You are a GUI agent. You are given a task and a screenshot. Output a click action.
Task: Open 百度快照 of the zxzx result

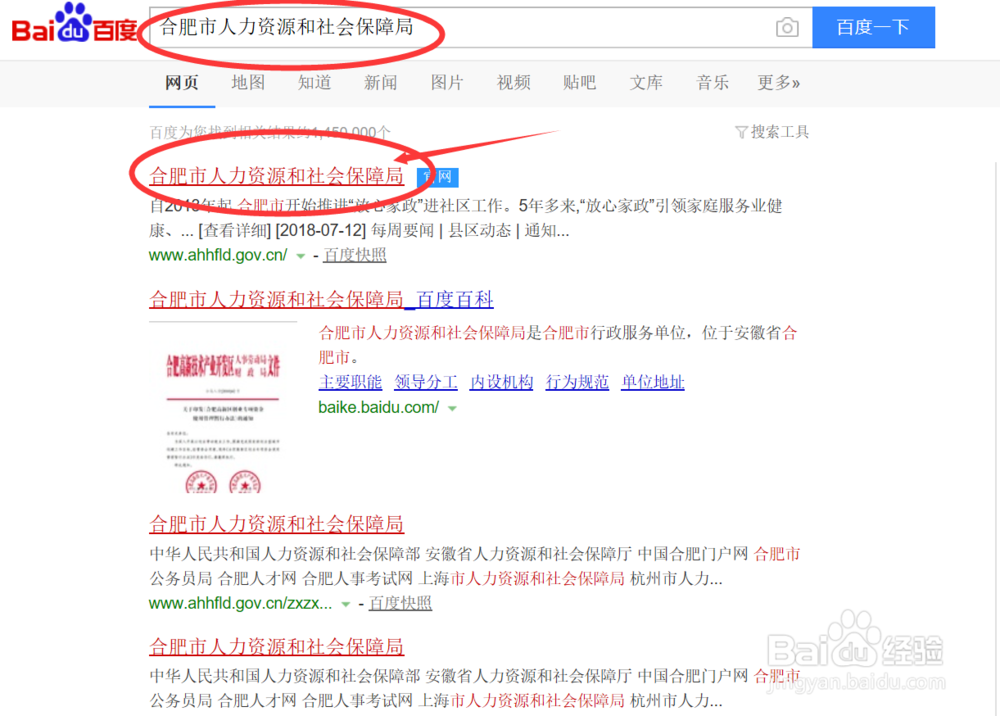400,603
